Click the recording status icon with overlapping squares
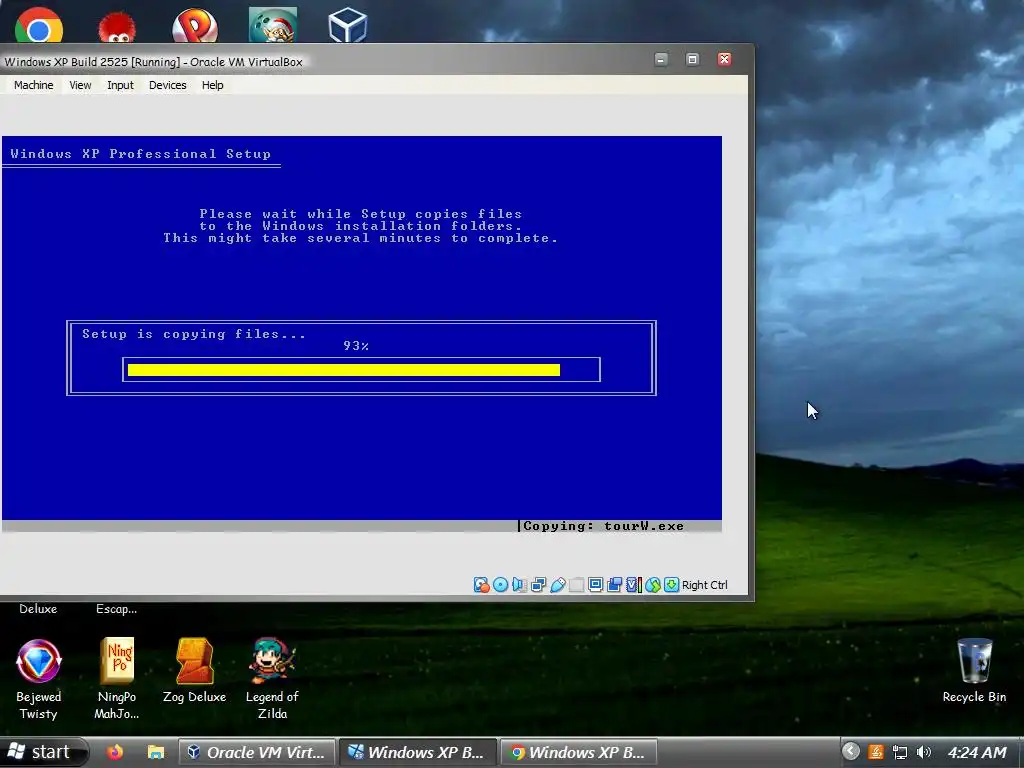This screenshot has height=768, width=1024. coord(614,584)
